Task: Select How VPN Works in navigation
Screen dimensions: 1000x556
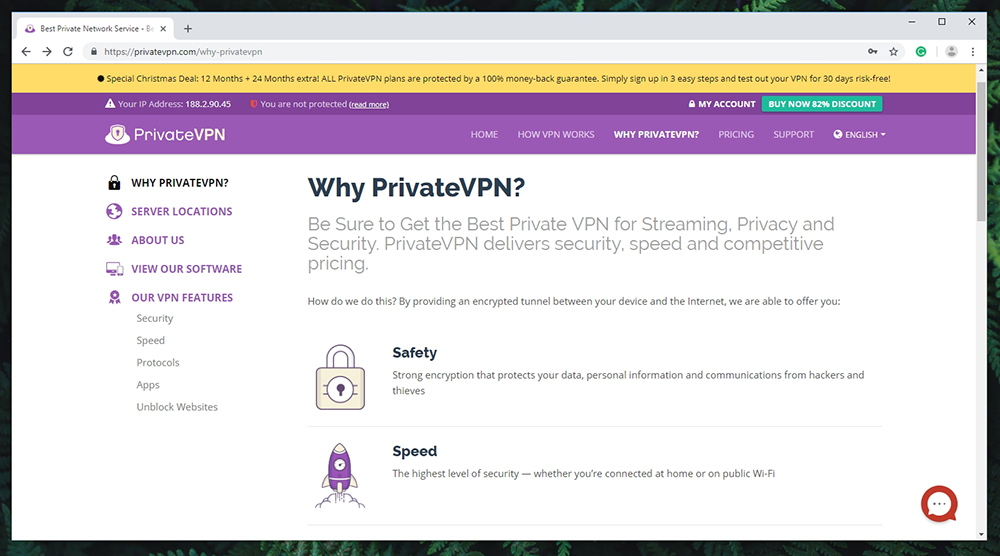Action: [555, 135]
